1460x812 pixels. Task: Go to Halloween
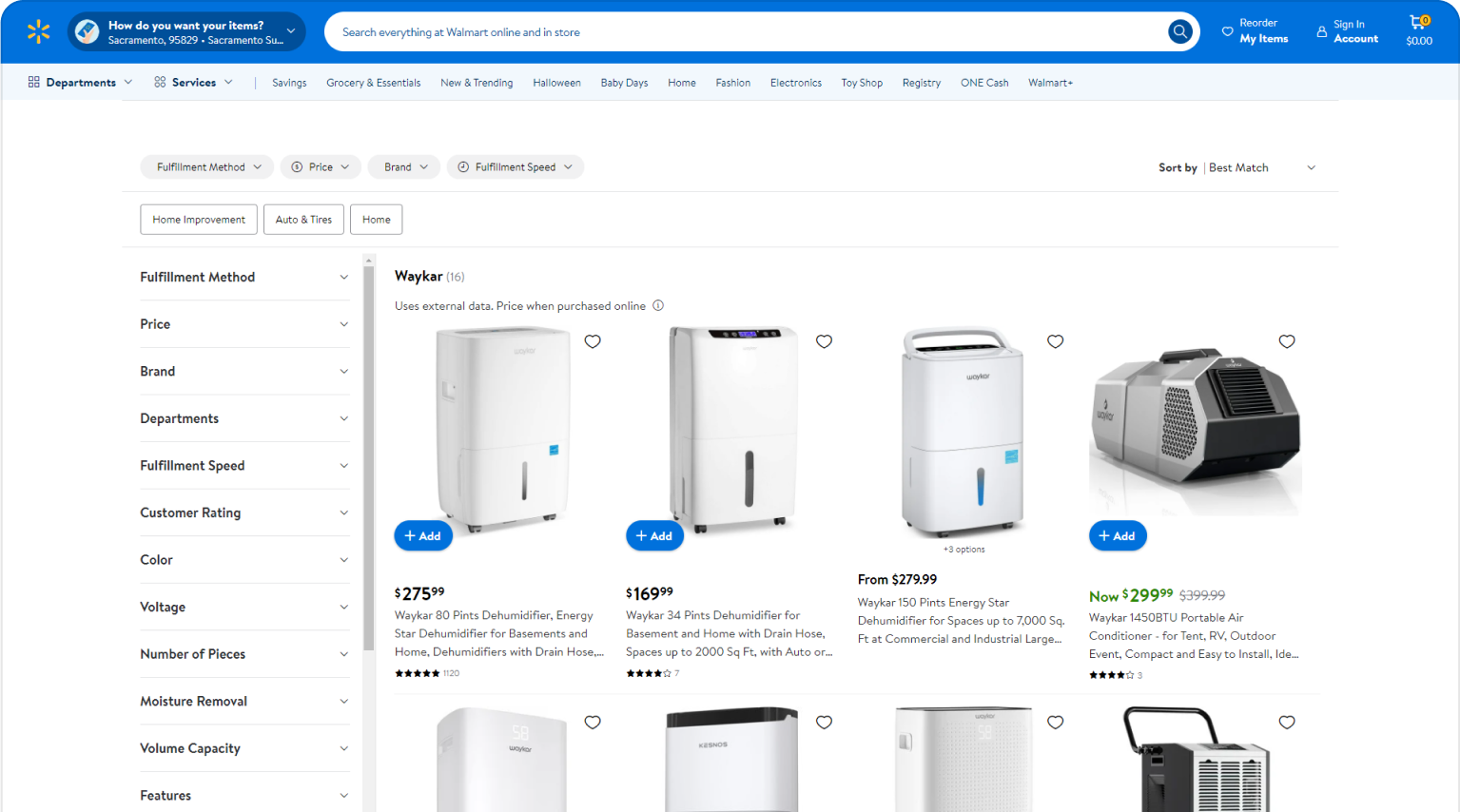click(556, 83)
